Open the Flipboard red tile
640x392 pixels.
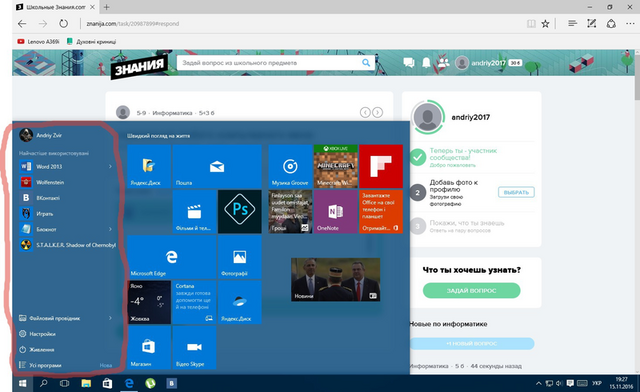pos(381,166)
